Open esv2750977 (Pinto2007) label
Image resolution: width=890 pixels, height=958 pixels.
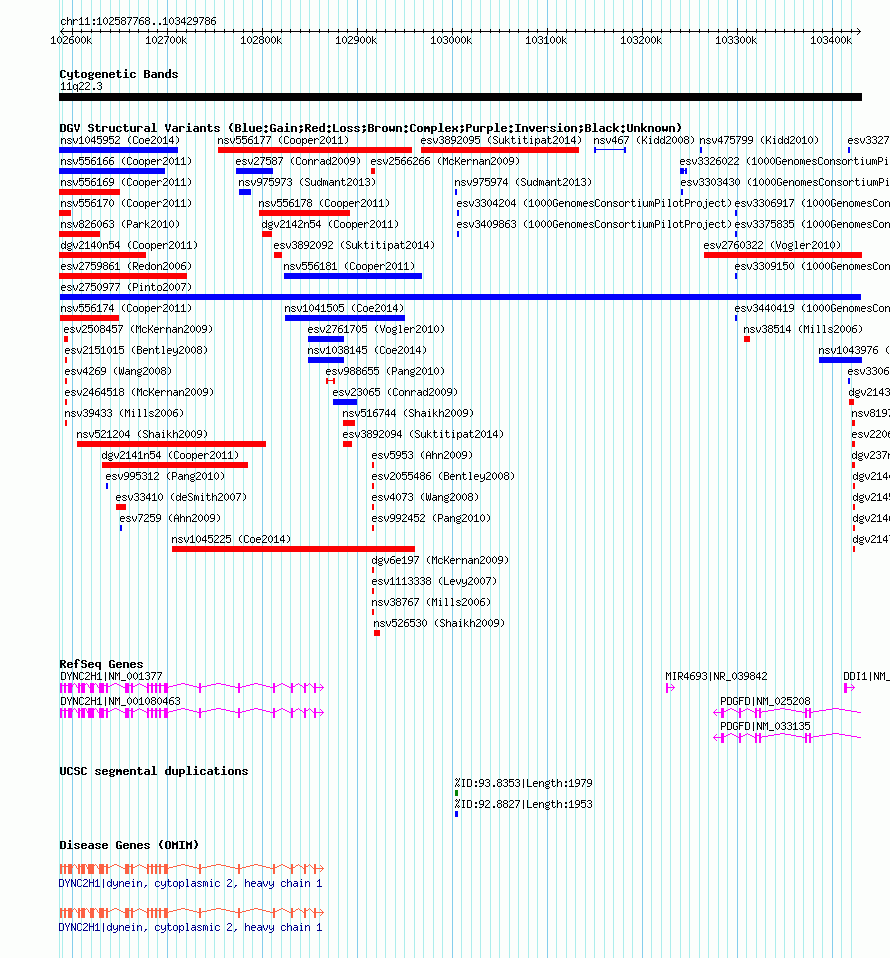tap(126, 287)
